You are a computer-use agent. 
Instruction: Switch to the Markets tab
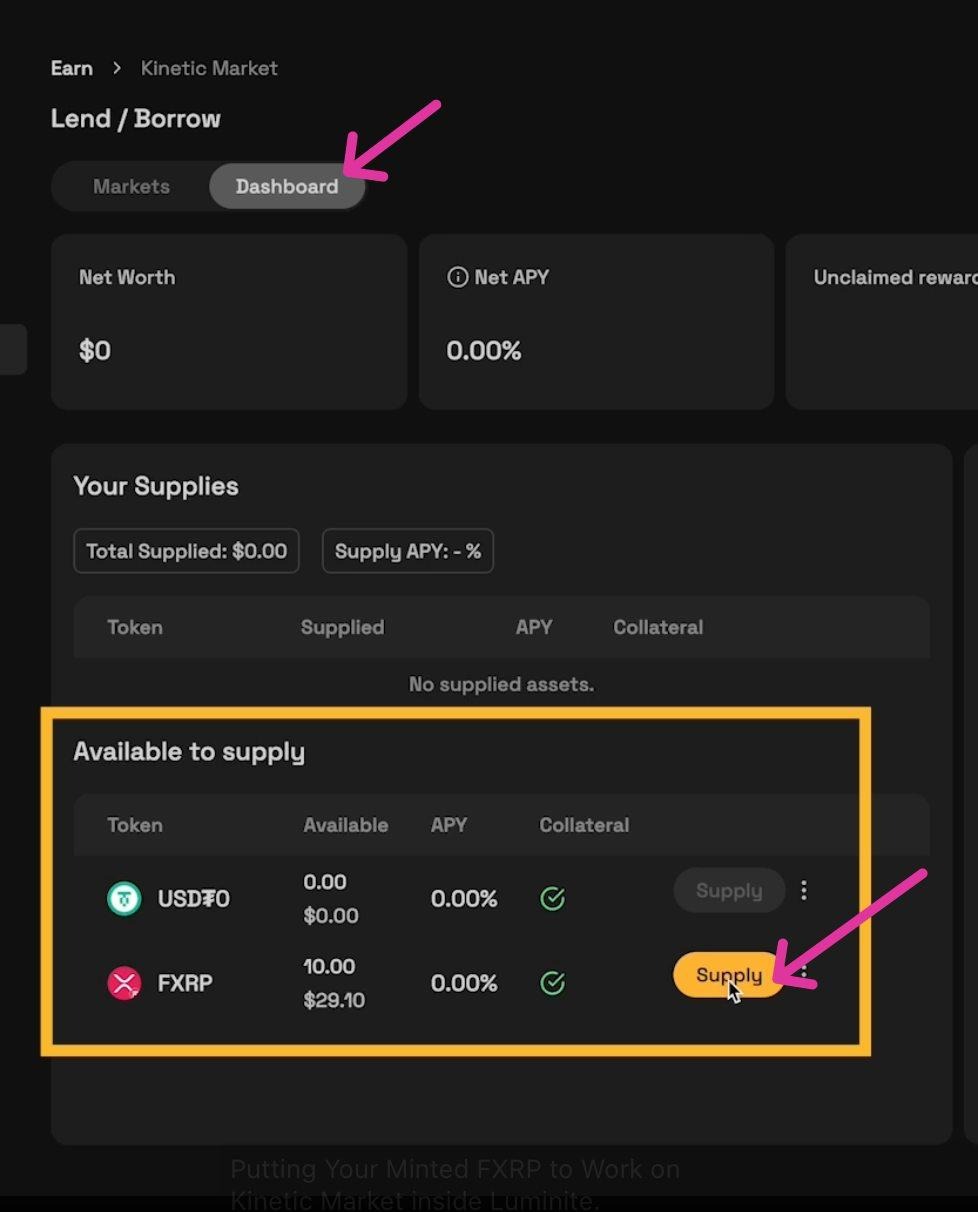(x=131, y=187)
